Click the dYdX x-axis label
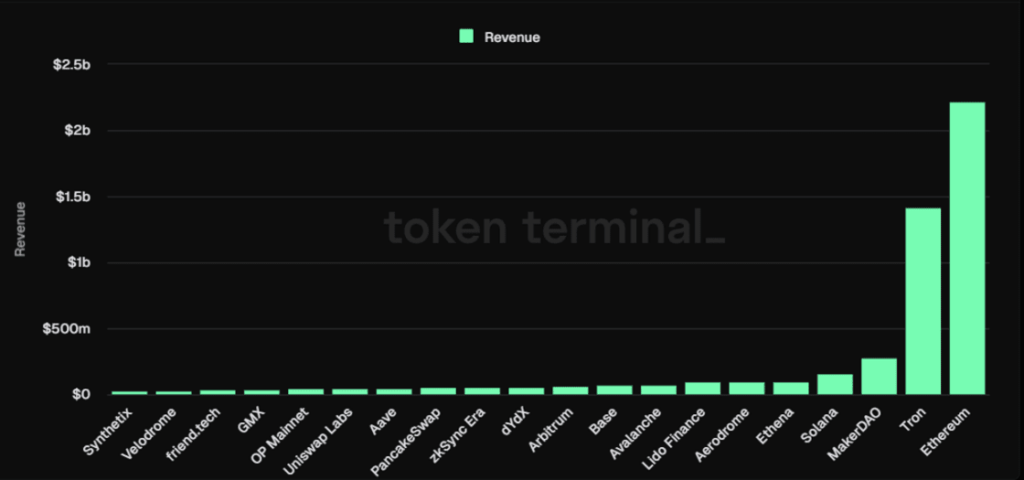The width and height of the screenshot is (1024, 480). (x=513, y=421)
